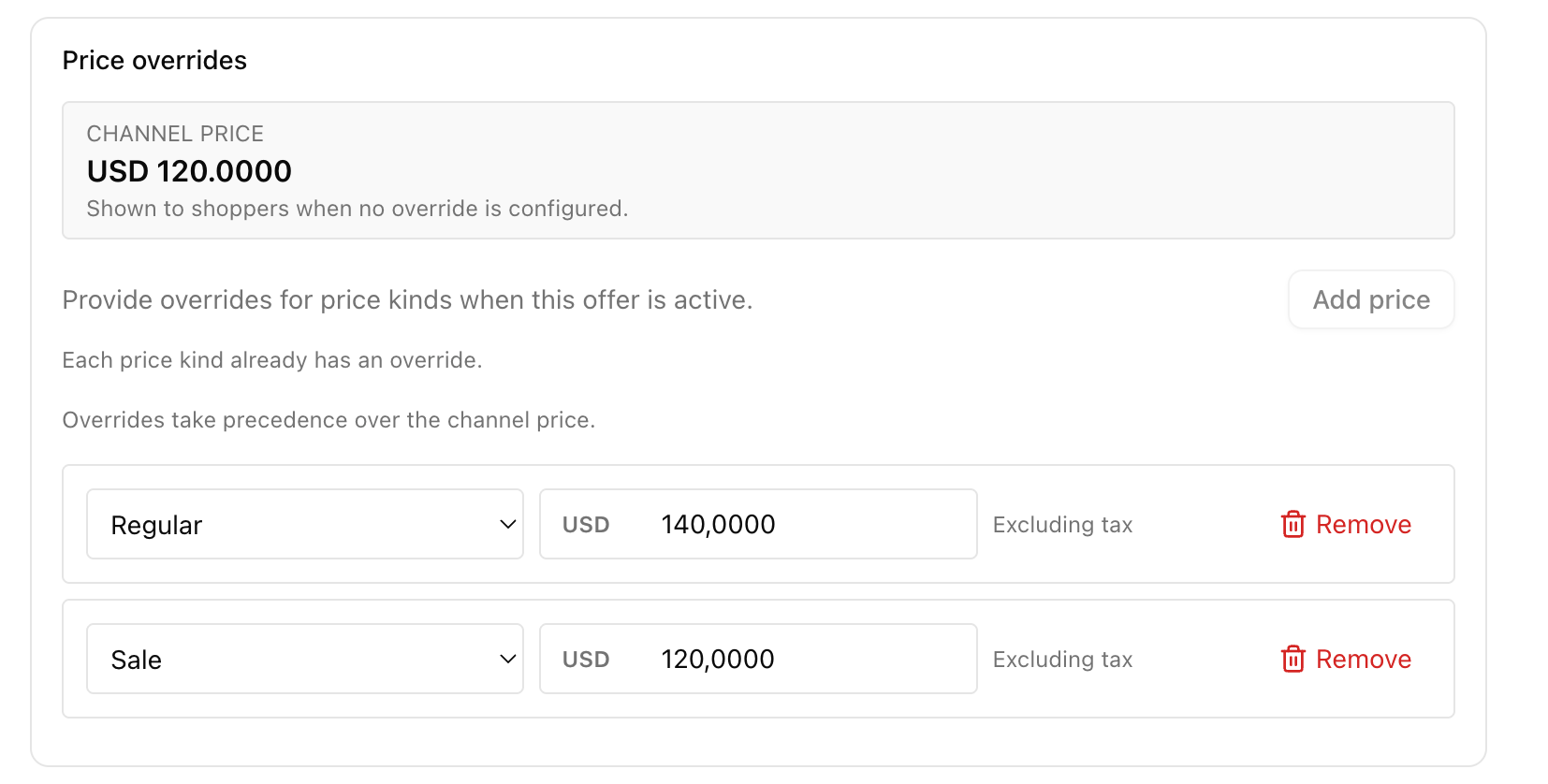
Task: Click the Price overrides heading
Action: click(x=154, y=59)
